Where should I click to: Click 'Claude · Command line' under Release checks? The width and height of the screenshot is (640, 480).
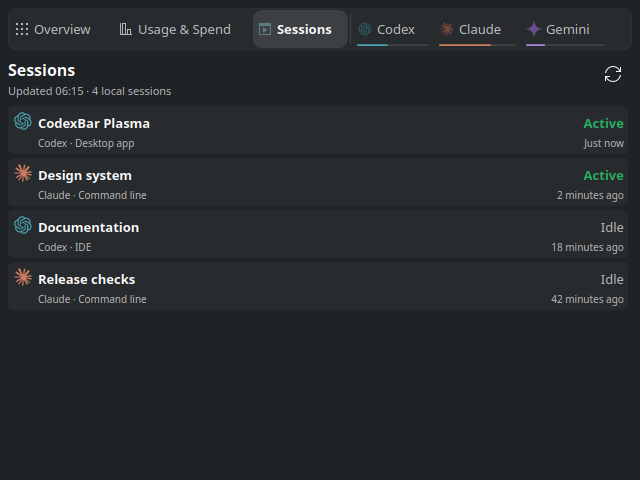pos(92,299)
